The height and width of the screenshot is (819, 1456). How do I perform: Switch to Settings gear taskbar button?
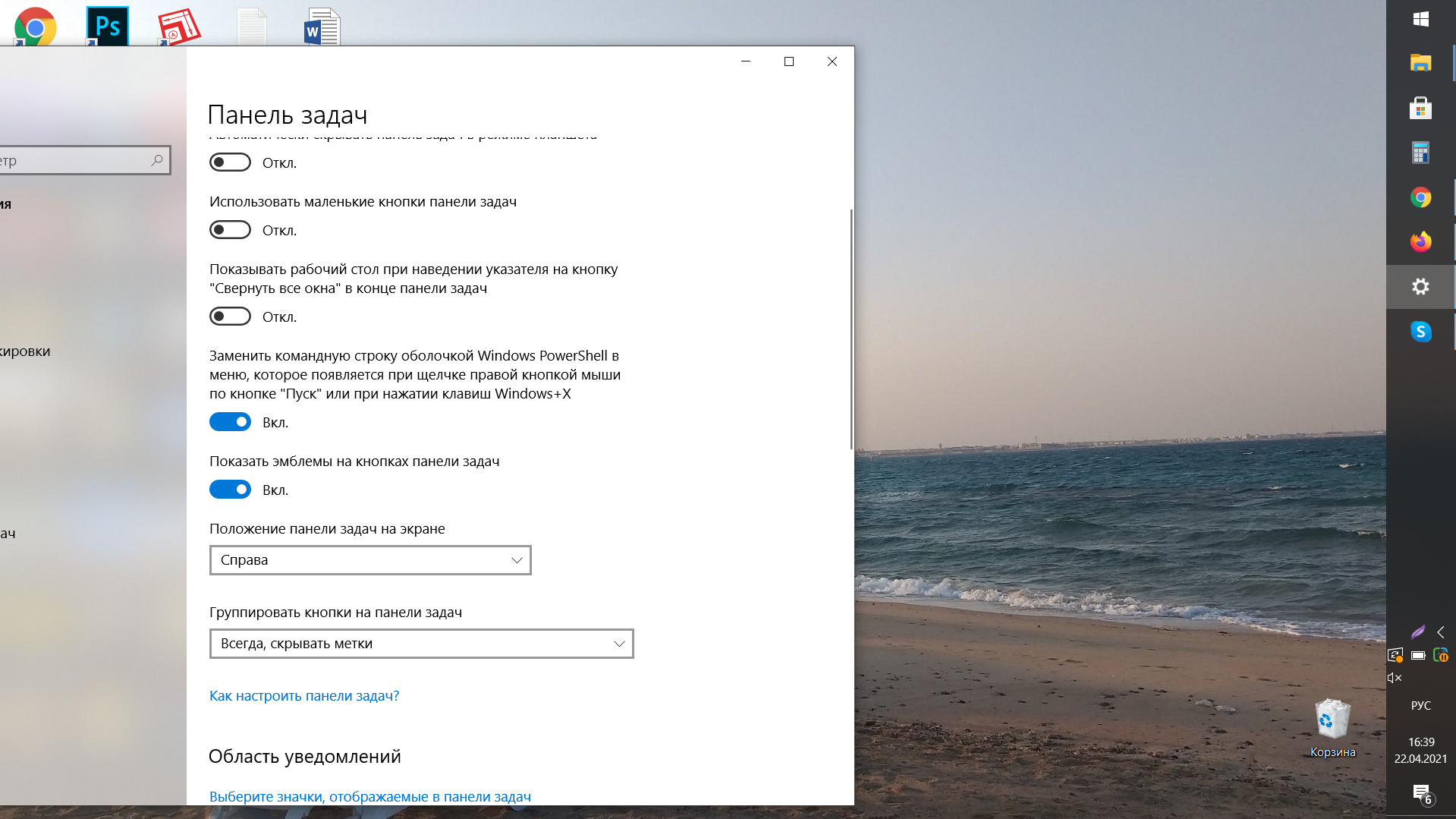point(1421,287)
